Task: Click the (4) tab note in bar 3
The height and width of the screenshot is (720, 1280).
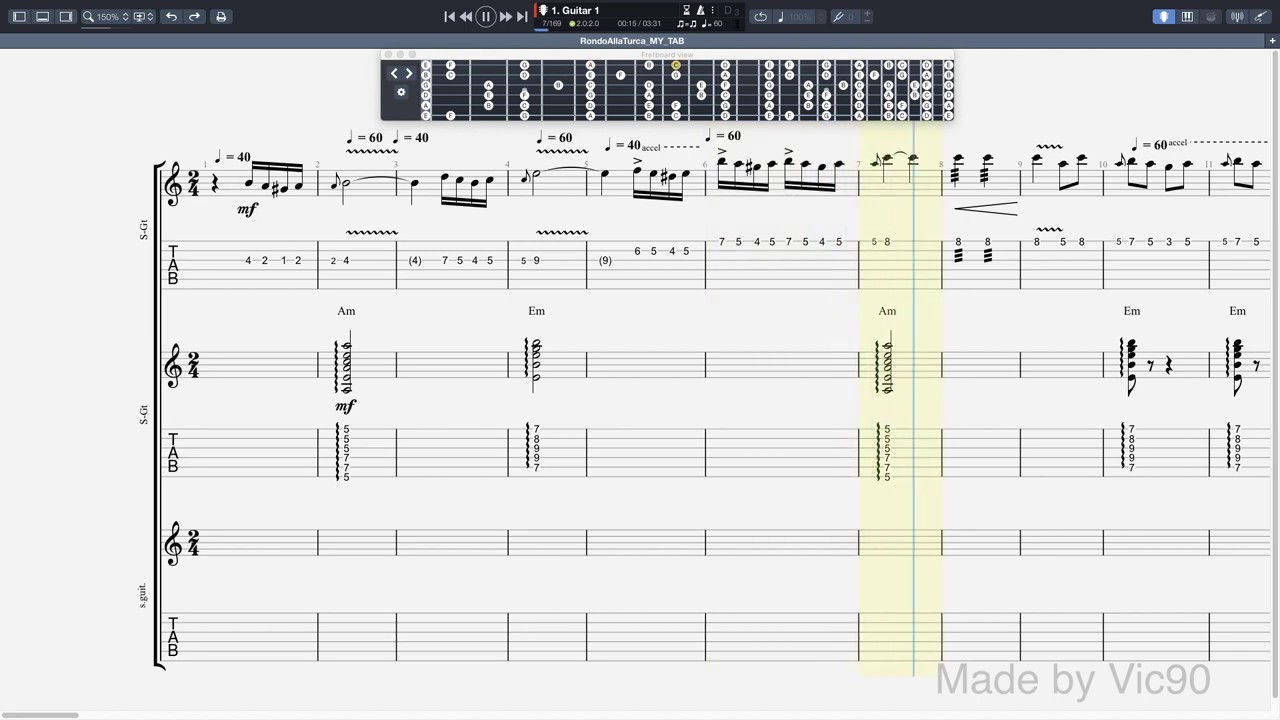Action: (x=415, y=261)
